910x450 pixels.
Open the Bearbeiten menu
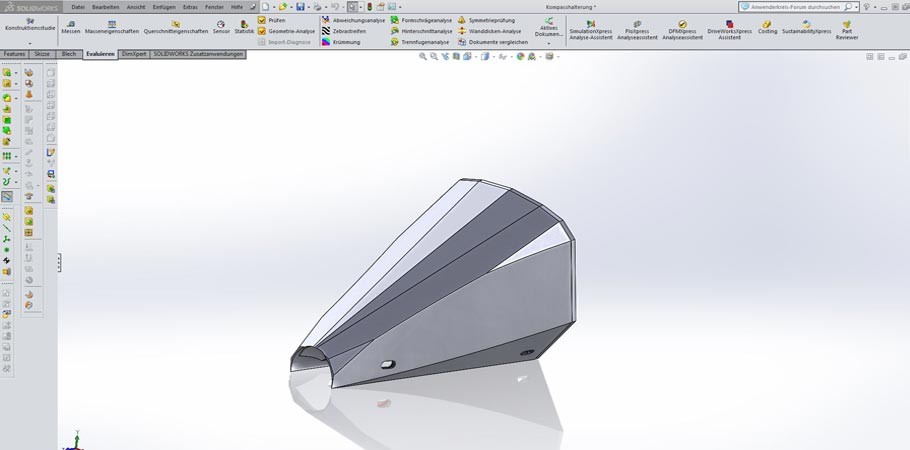coord(106,7)
